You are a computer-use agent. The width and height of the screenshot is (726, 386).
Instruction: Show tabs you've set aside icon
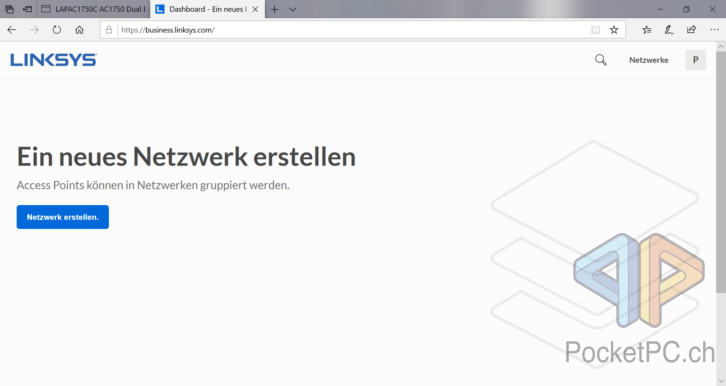[x=9, y=9]
